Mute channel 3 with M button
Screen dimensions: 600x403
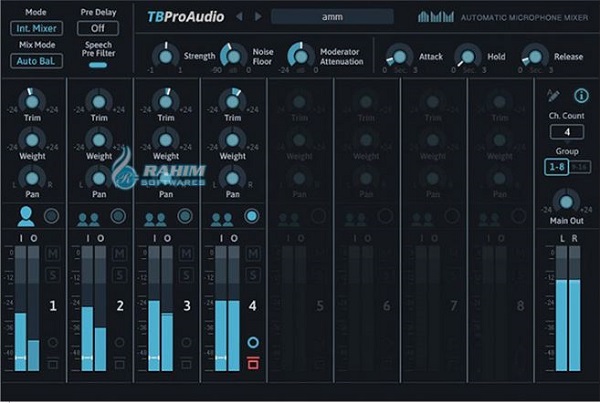186,253
